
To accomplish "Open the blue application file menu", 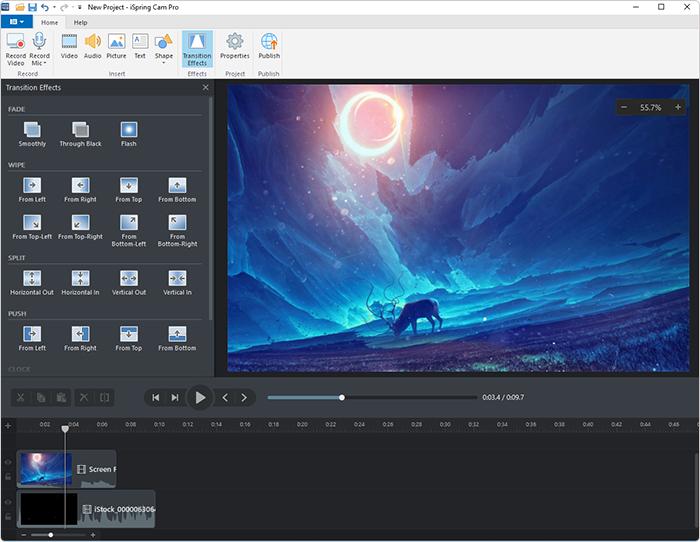I will pos(17,22).
